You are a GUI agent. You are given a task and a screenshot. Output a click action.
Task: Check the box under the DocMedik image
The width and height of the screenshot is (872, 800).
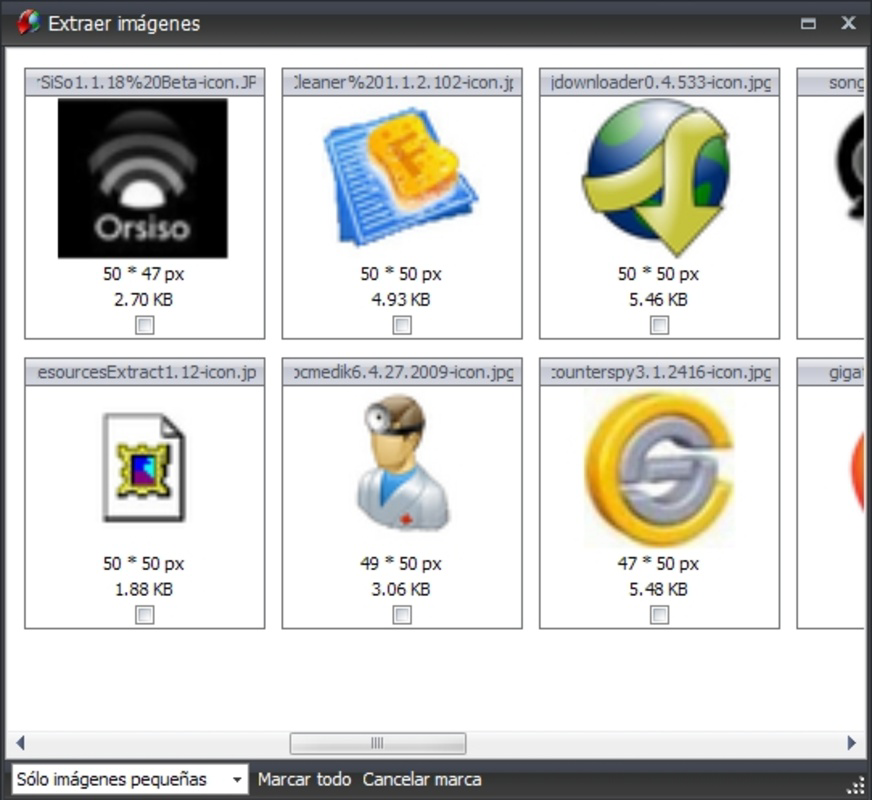pyautogui.click(x=400, y=616)
